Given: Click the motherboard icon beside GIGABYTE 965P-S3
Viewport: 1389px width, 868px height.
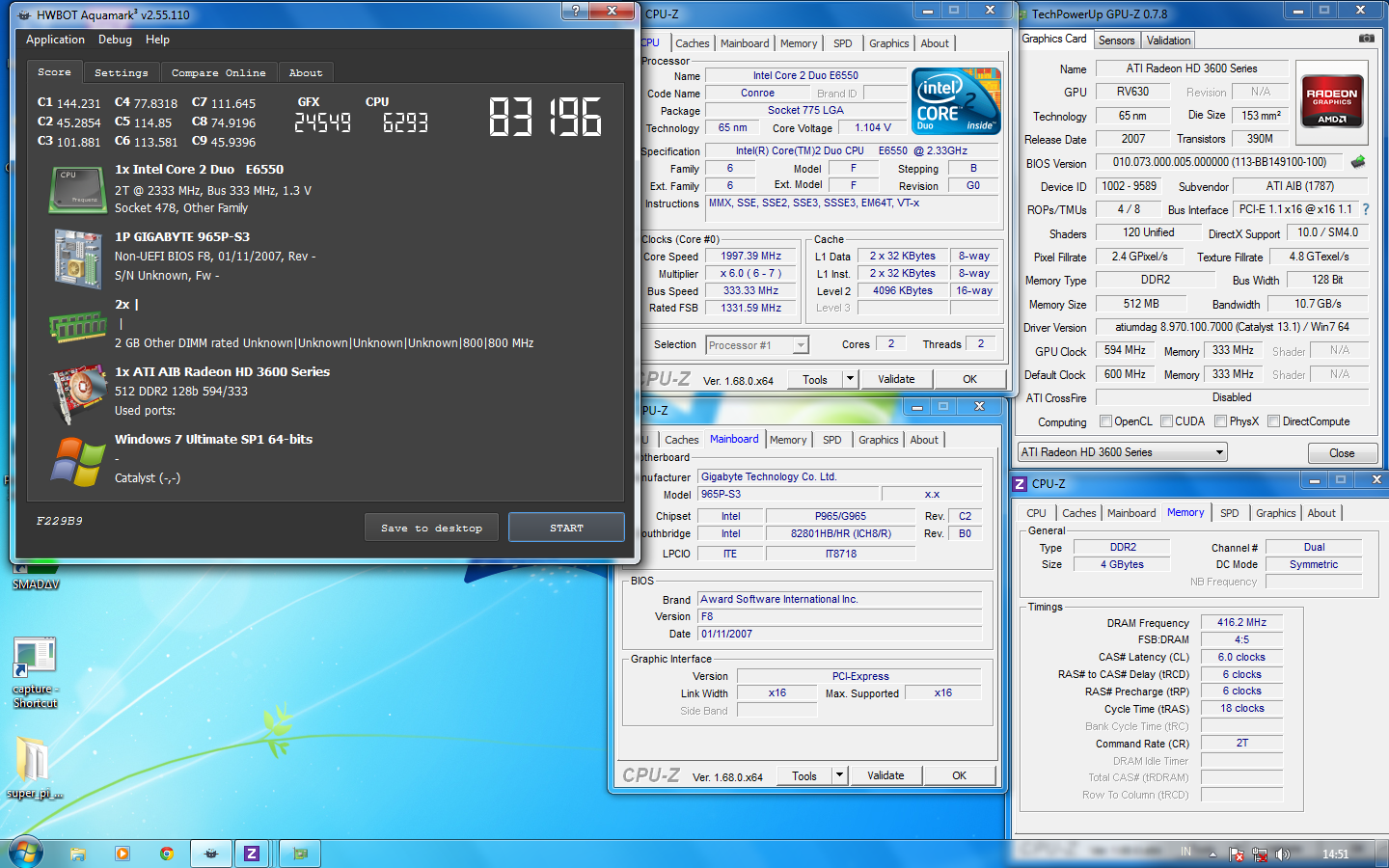Looking at the screenshot, I should (x=77, y=258).
